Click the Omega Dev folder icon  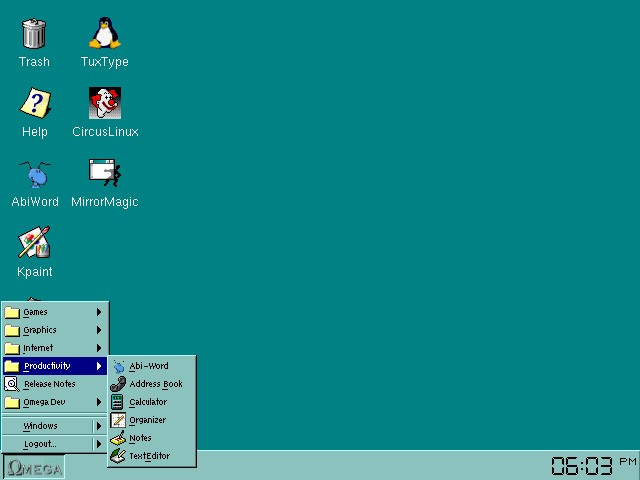tap(12, 402)
